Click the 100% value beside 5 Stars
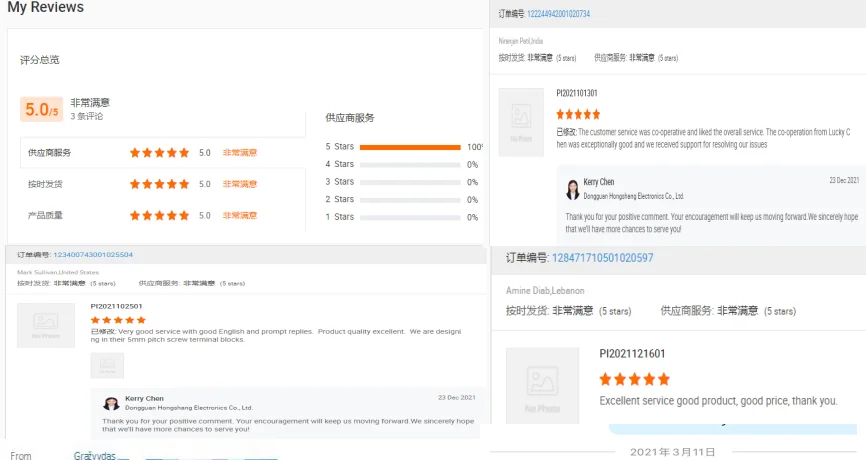Screen dimensions: 866x460 click(x=475, y=147)
